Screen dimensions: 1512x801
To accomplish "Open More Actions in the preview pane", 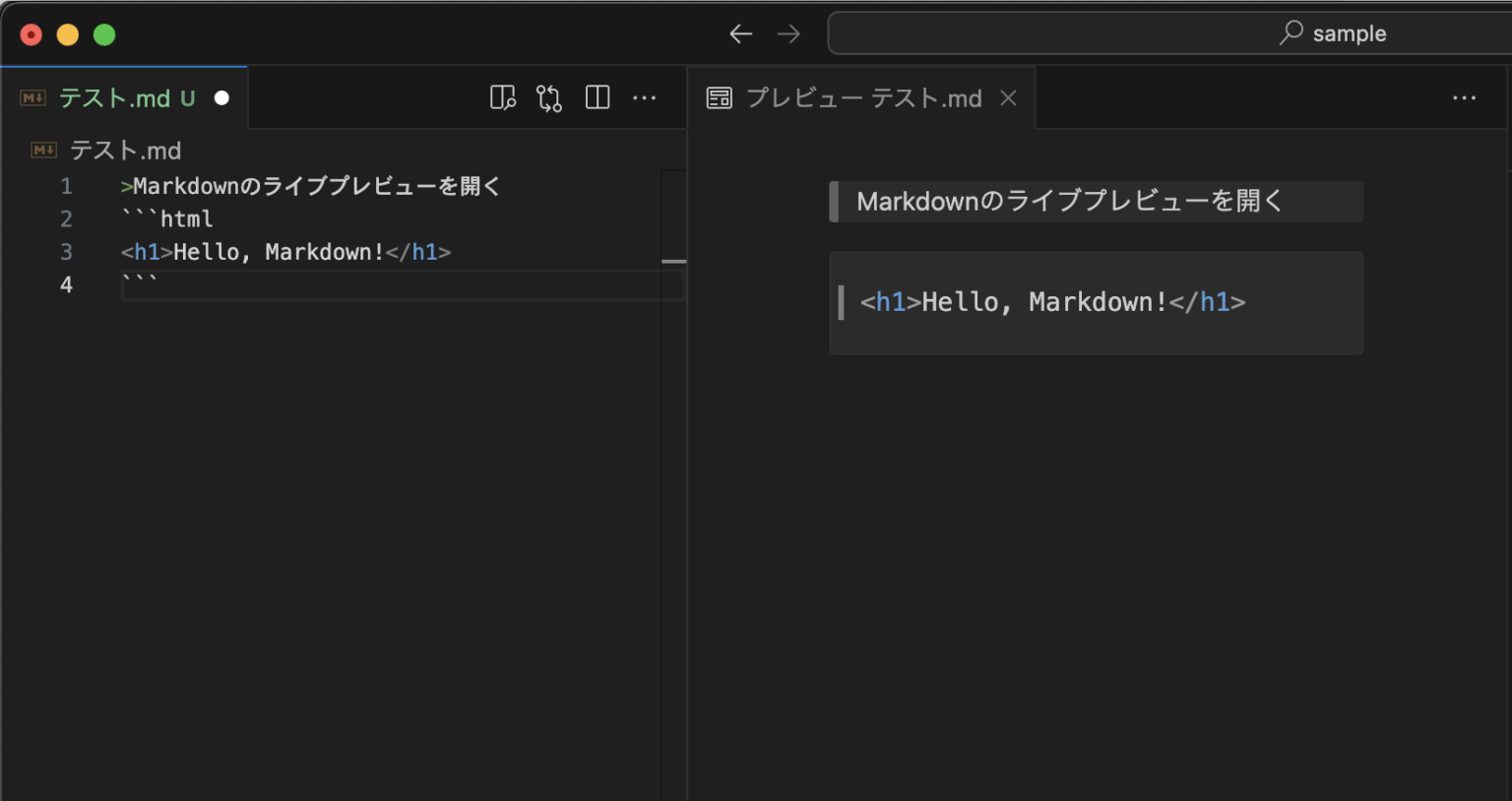I will pyautogui.click(x=1466, y=97).
